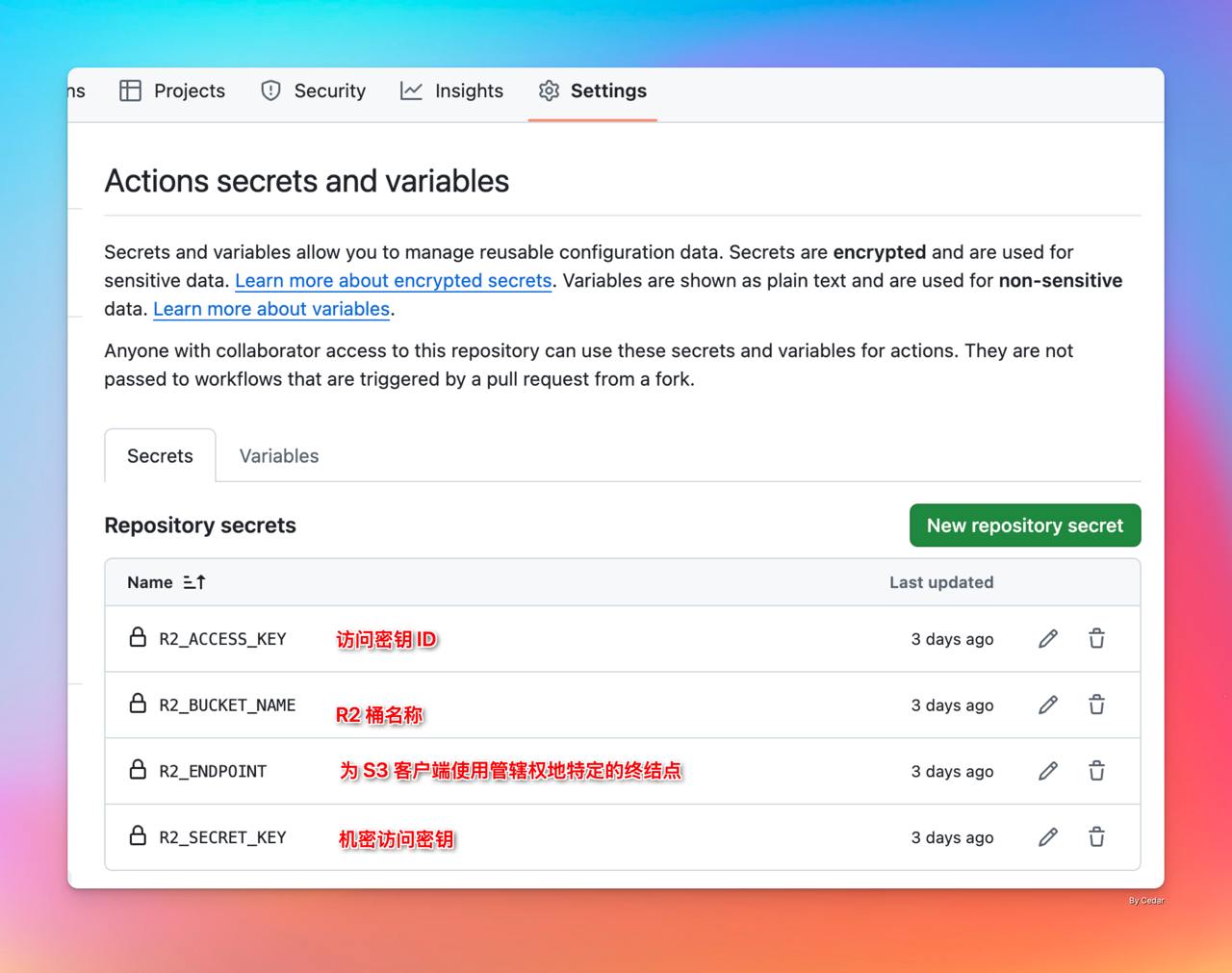1232x973 pixels.
Task: Switch to the Secrets tab
Action: click(160, 456)
